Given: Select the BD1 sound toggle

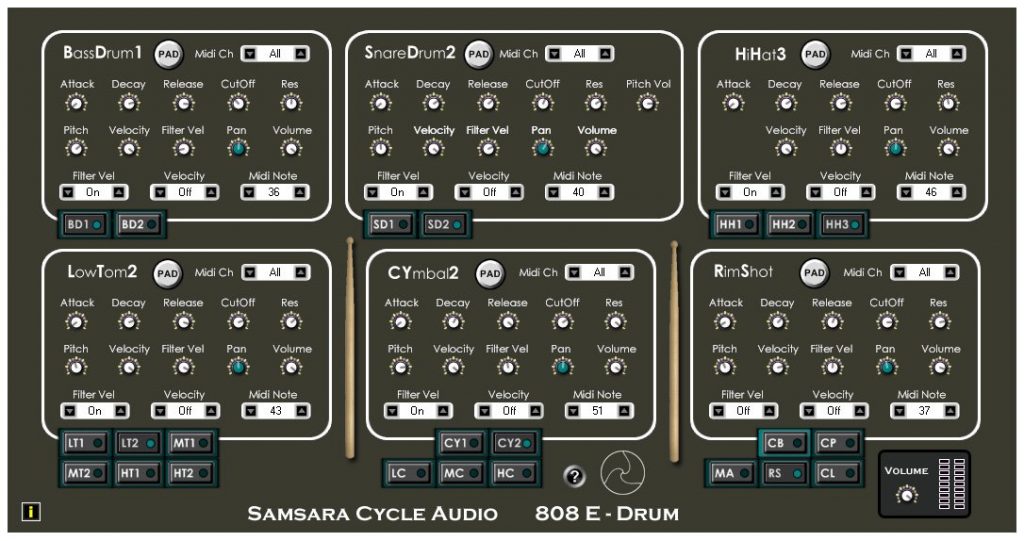Looking at the screenshot, I should point(85,225).
